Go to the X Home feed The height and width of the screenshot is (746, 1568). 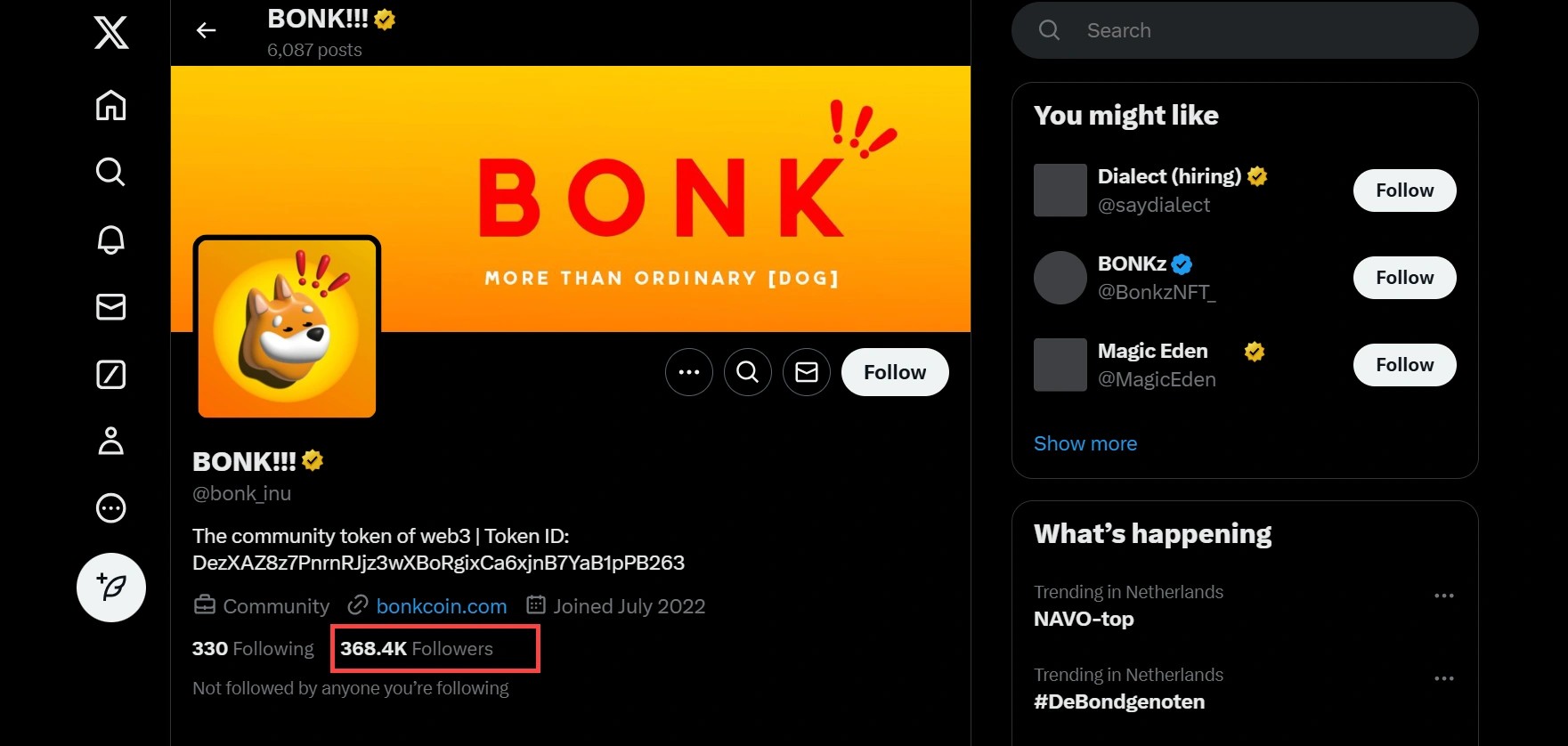coord(110,105)
